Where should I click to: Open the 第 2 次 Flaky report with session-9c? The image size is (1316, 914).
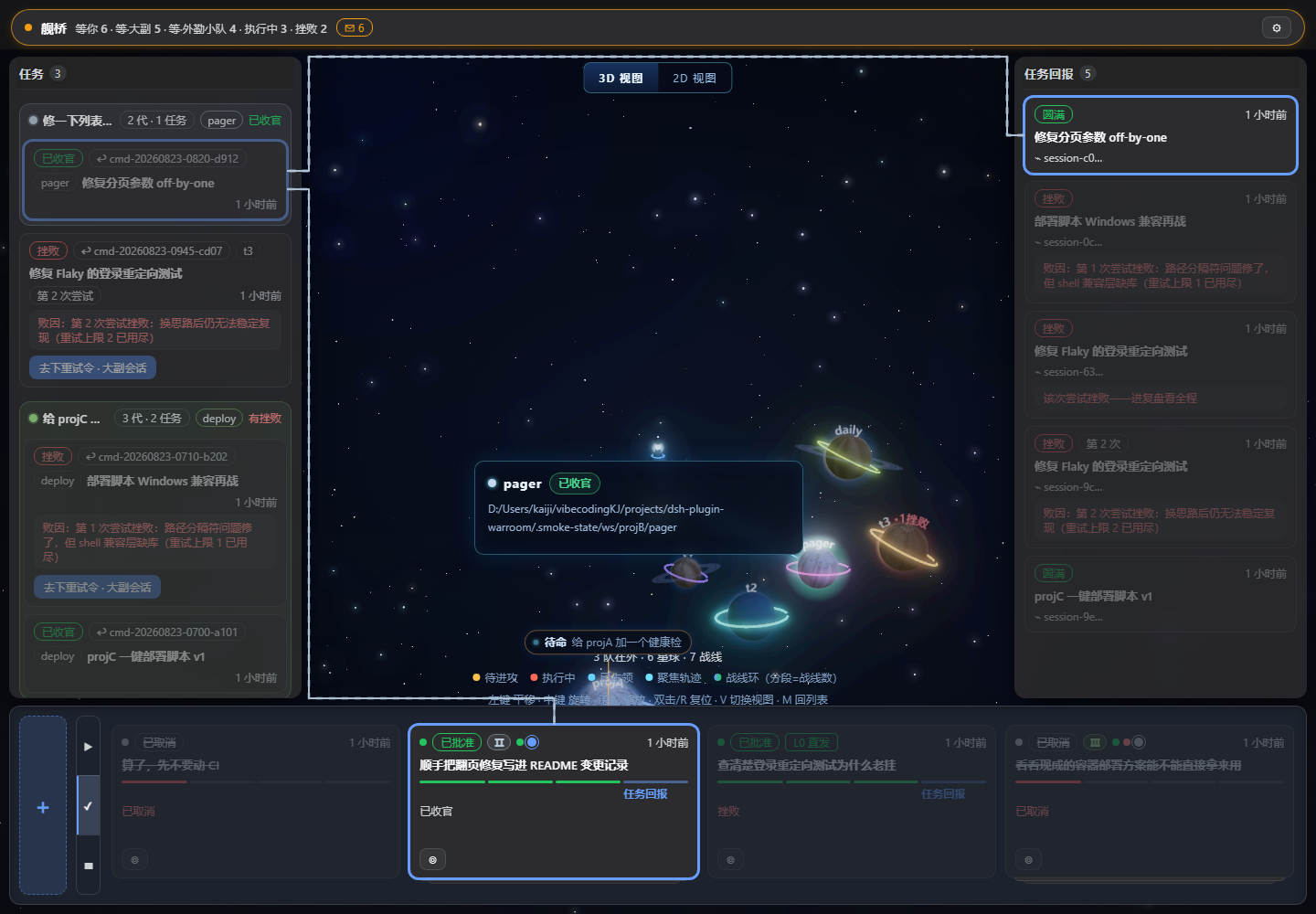tap(1160, 487)
